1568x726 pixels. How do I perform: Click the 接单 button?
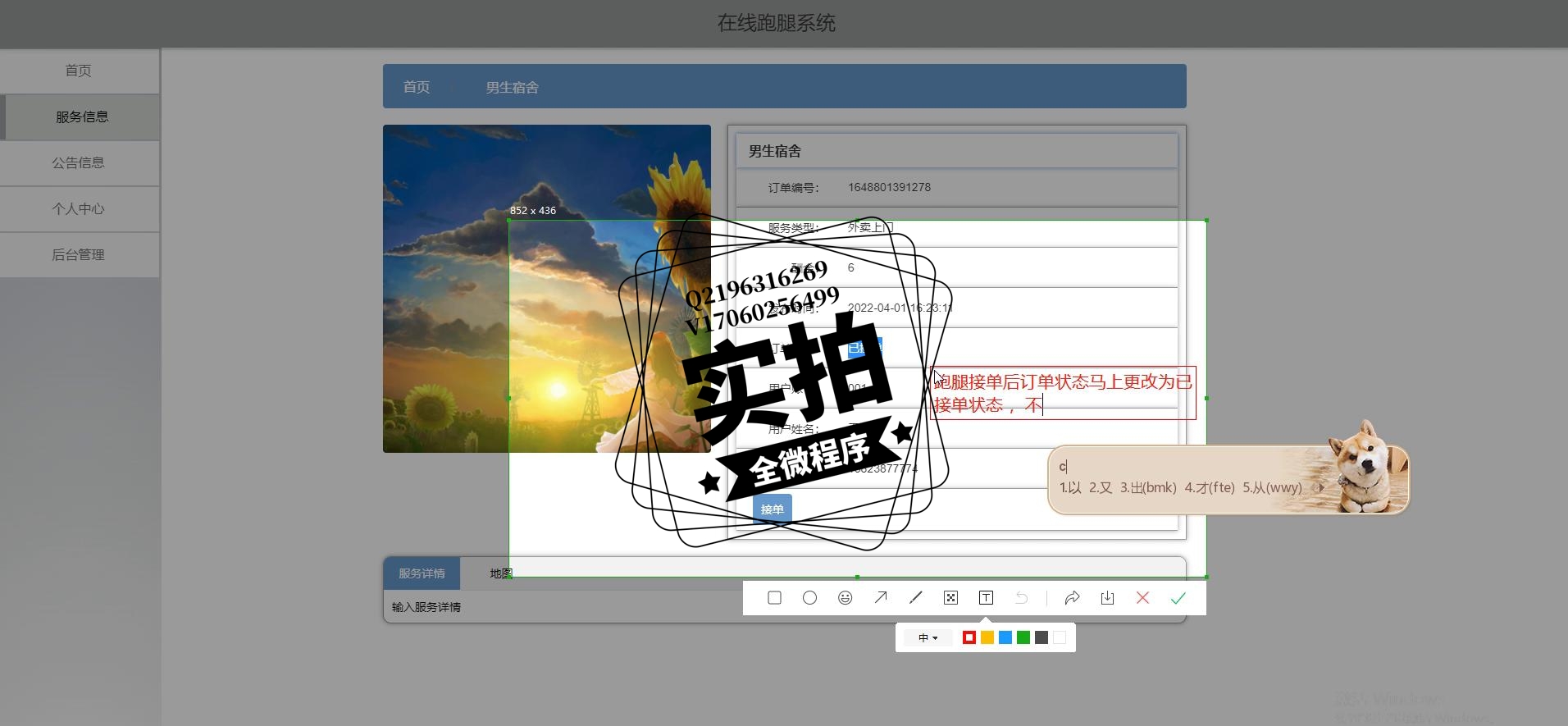[772, 509]
